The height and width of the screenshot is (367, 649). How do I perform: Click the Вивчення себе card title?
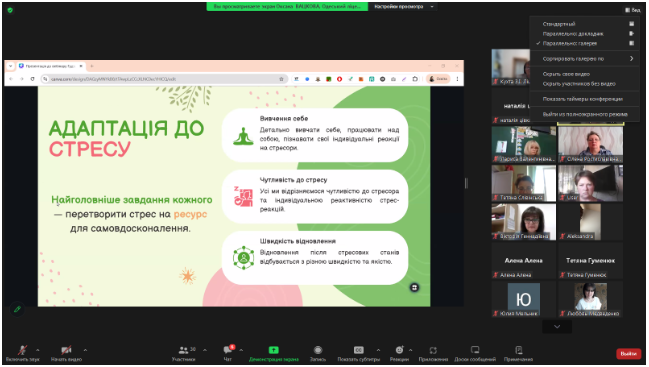284,118
